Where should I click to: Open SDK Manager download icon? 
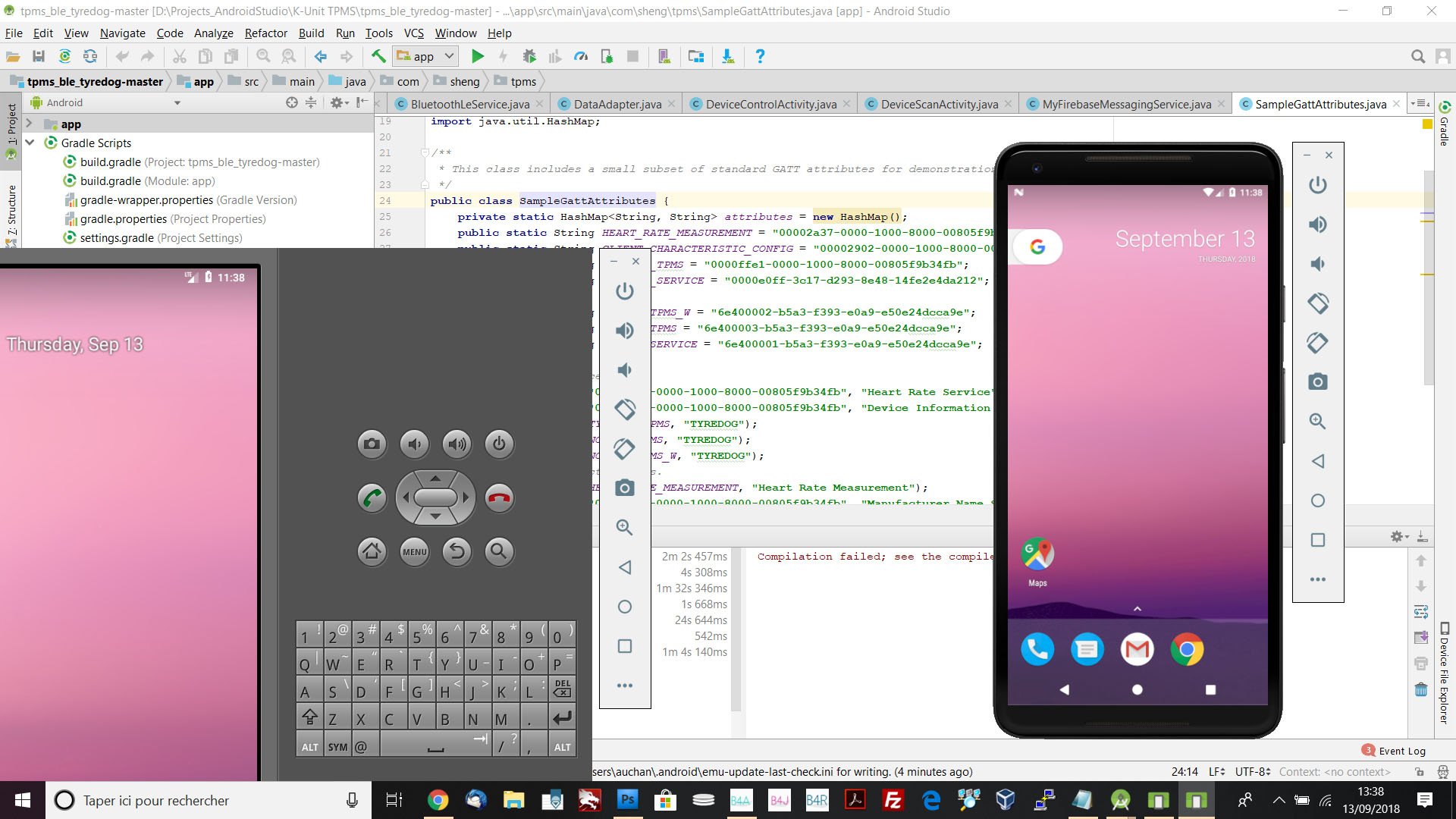727,56
